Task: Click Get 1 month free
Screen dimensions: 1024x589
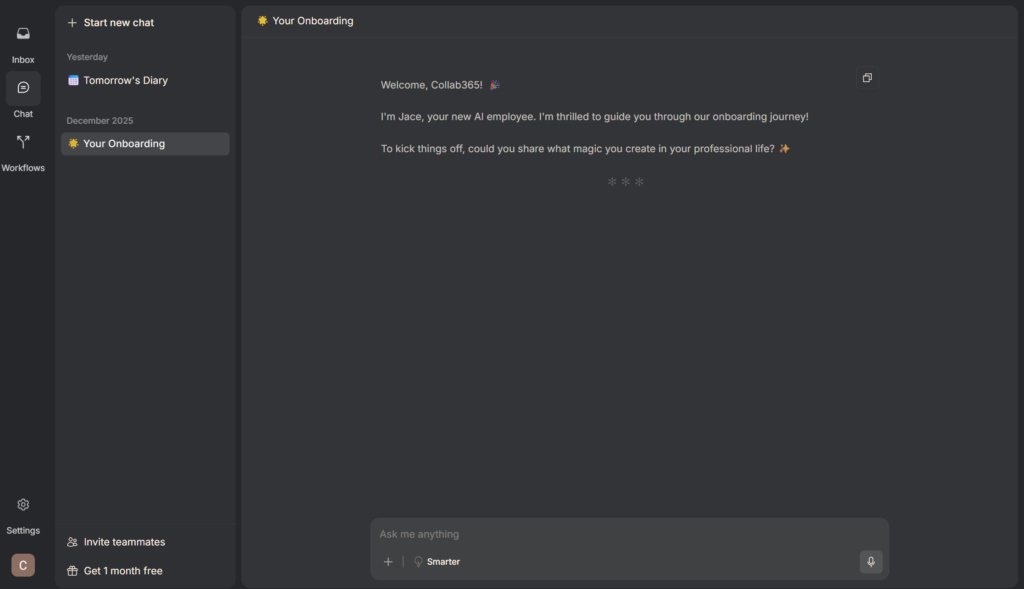Action: pos(123,571)
